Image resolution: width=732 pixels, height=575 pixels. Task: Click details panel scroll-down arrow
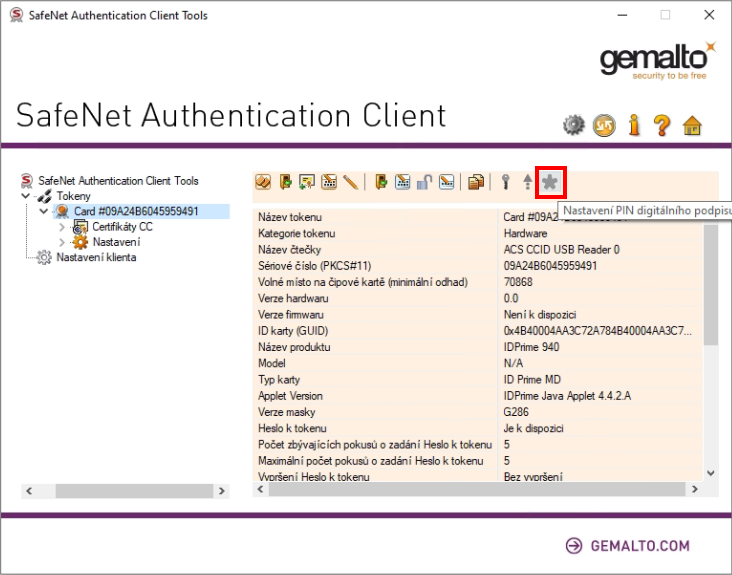click(x=711, y=473)
